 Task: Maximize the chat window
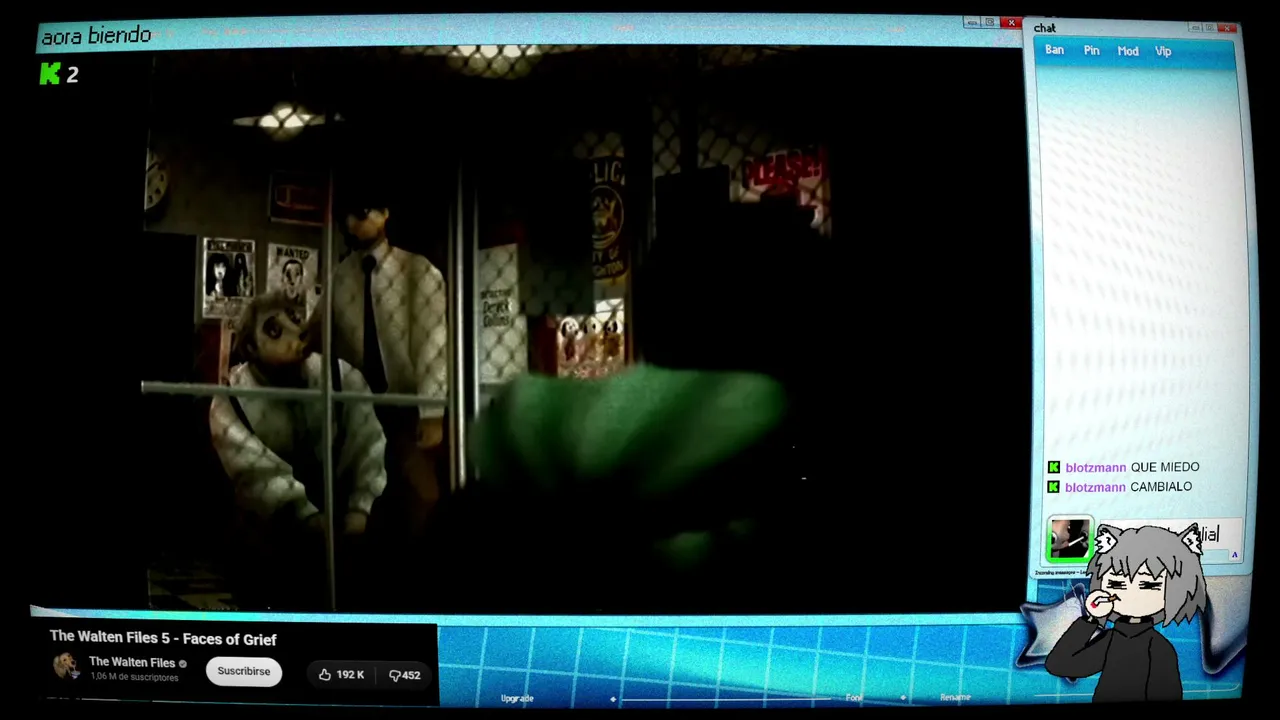pyautogui.click(x=1210, y=28)
